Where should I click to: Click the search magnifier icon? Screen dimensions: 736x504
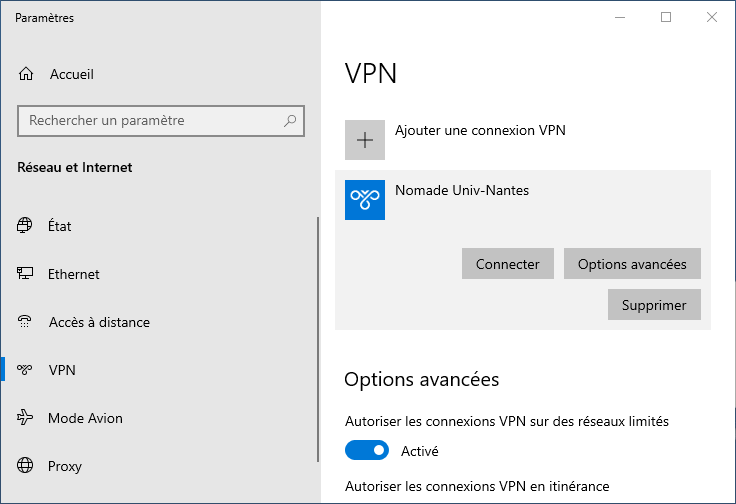[x=290, y=121]
